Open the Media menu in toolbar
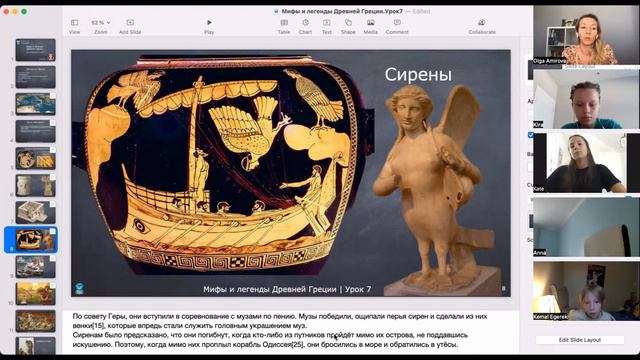 (x=371, y=26)
